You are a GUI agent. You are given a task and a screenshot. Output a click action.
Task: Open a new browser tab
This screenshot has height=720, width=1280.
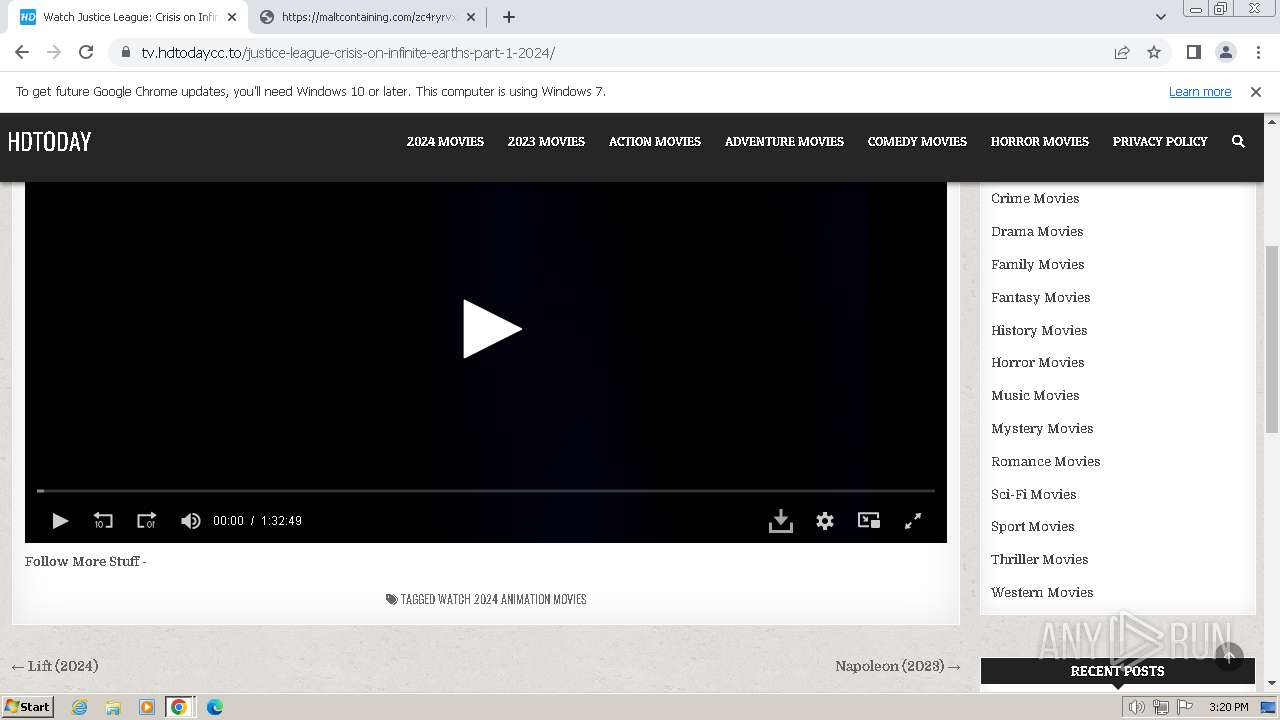click(509, 17)
